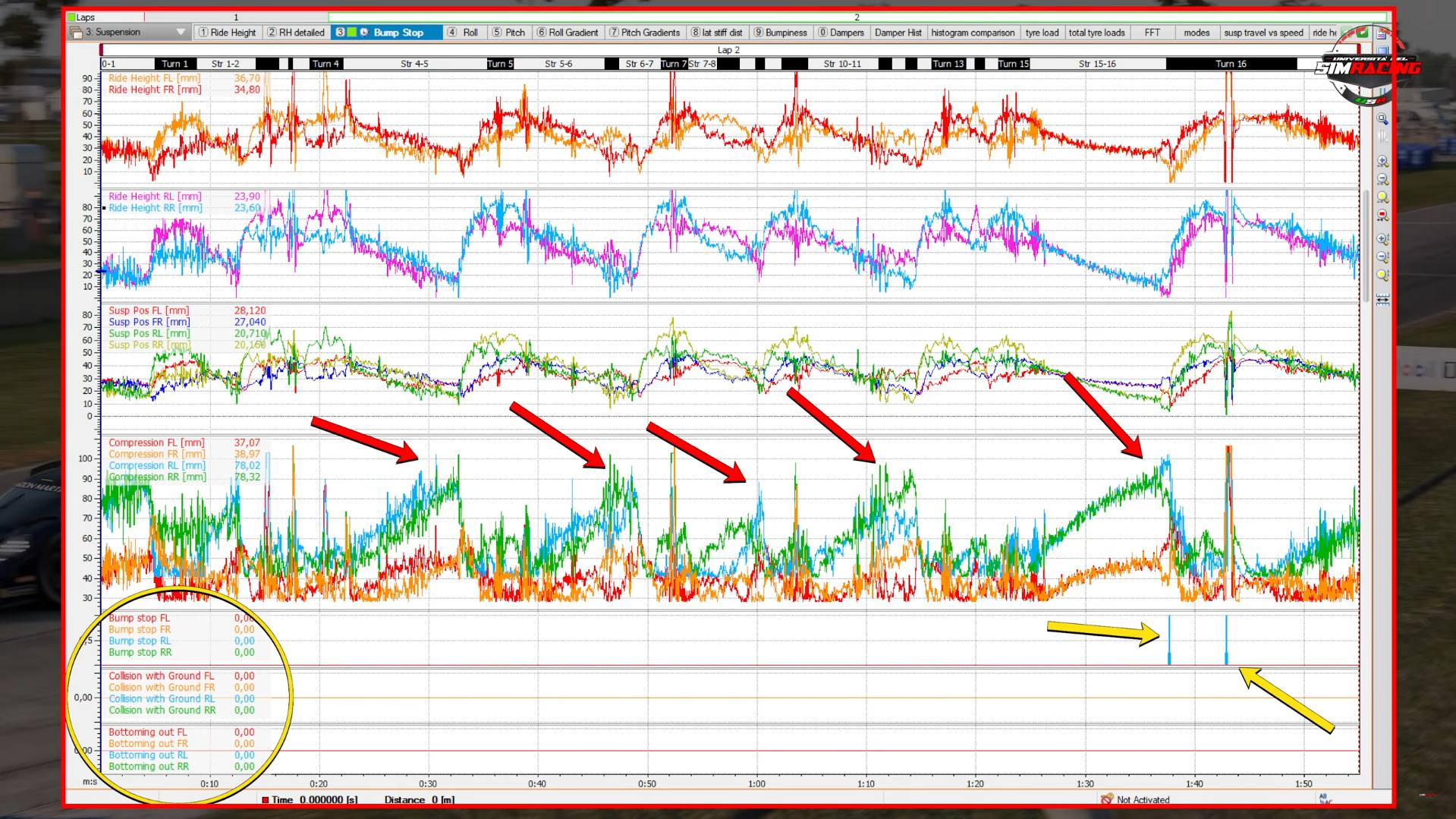Switch to the Ride Height tab
Viewport: 1456px width, 819px height.
tap(228, 33)
